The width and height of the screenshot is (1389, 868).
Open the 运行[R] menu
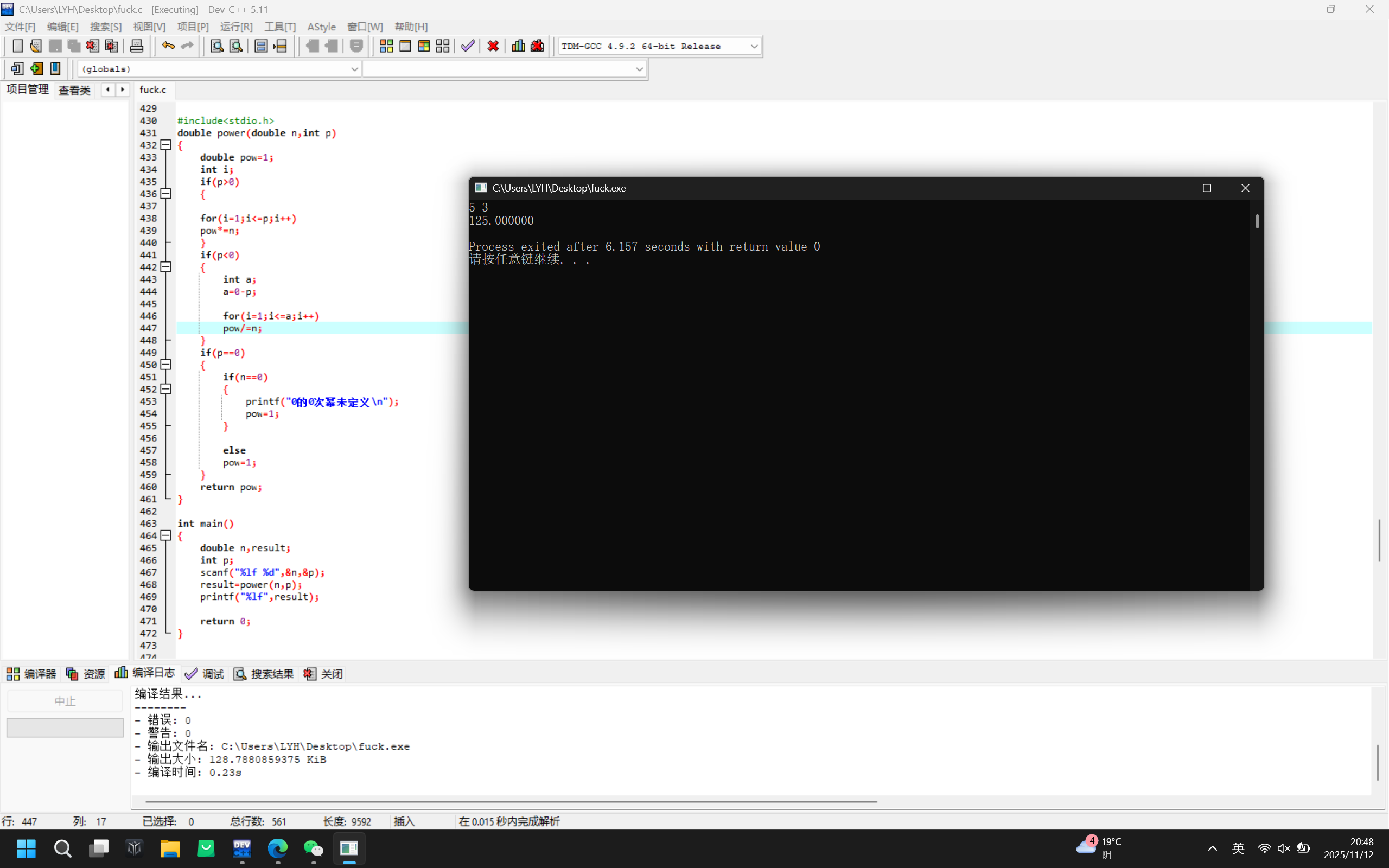[236, 27]
